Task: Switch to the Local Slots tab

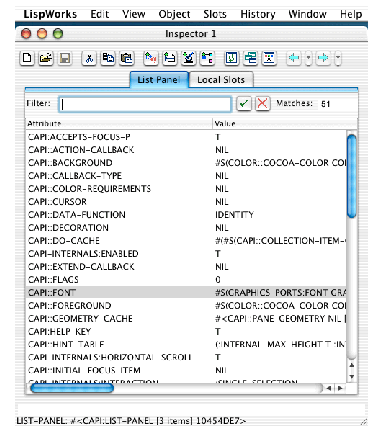Action: (x=221, y=80)
